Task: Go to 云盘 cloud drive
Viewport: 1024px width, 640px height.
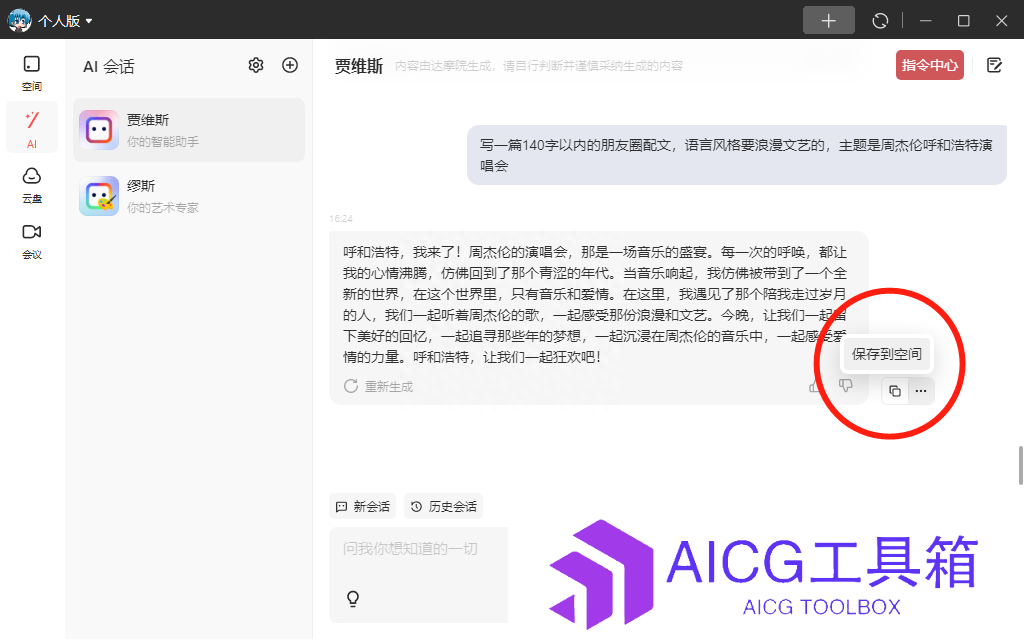Action: click(x=31, y=185)
